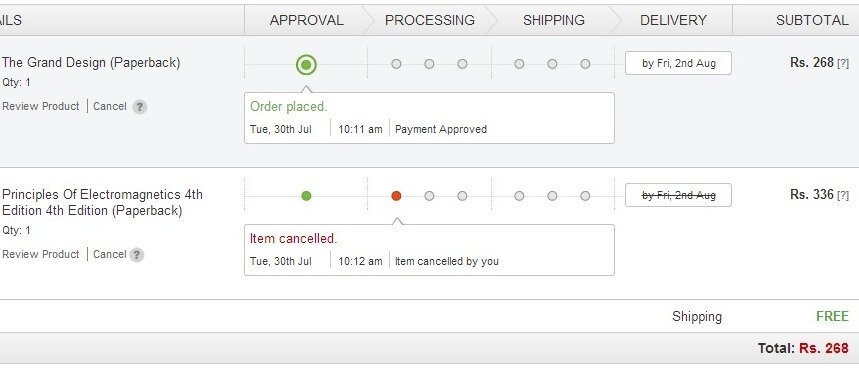
Task: Select the green Order placed status marker
Action: click(x=306, y=65)
